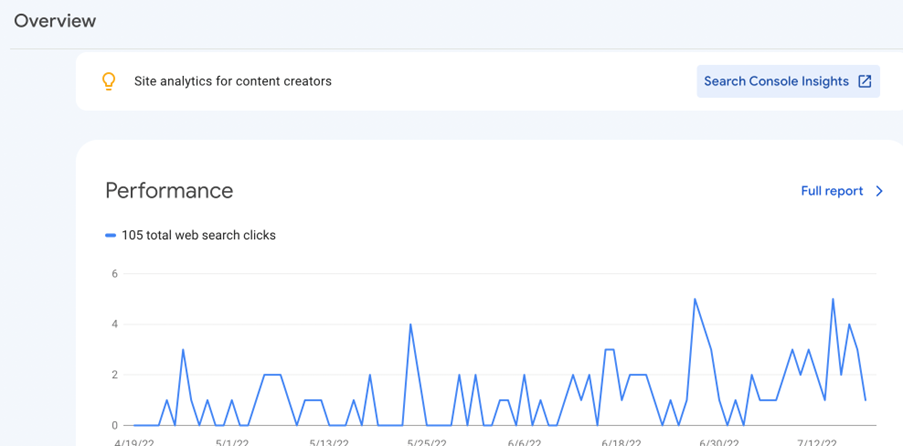Click the chart peak of 5 after 7/12/22
The width and height of the screenshot is (903, 446).
833,300
